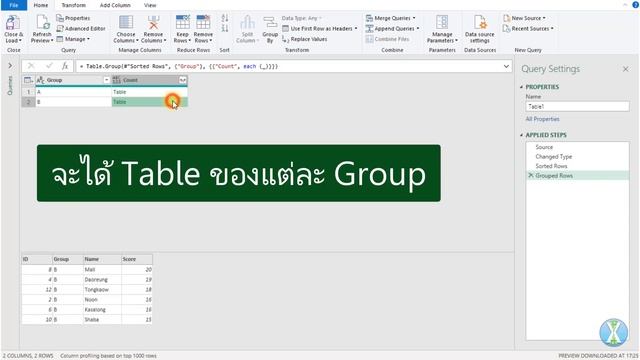Click the Group By icon
Viewport: 640px width, 360px height.
pos(270,29)
